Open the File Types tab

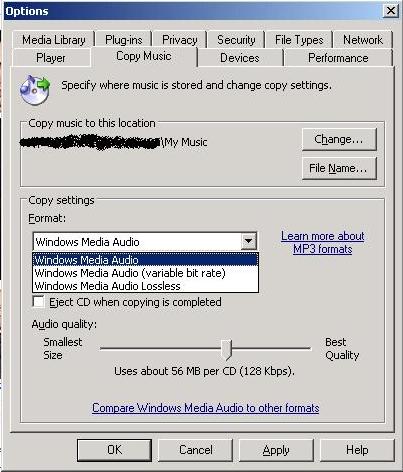coord(299,40)
